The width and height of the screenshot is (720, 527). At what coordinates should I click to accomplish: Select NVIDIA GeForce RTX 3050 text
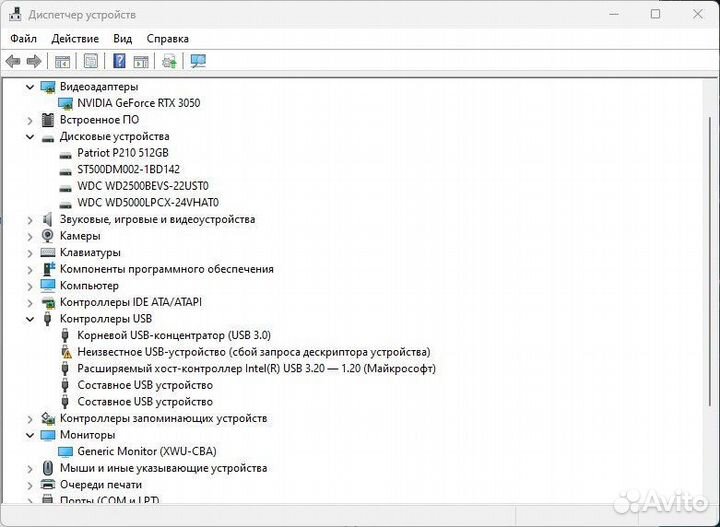[x=139, y=103]
